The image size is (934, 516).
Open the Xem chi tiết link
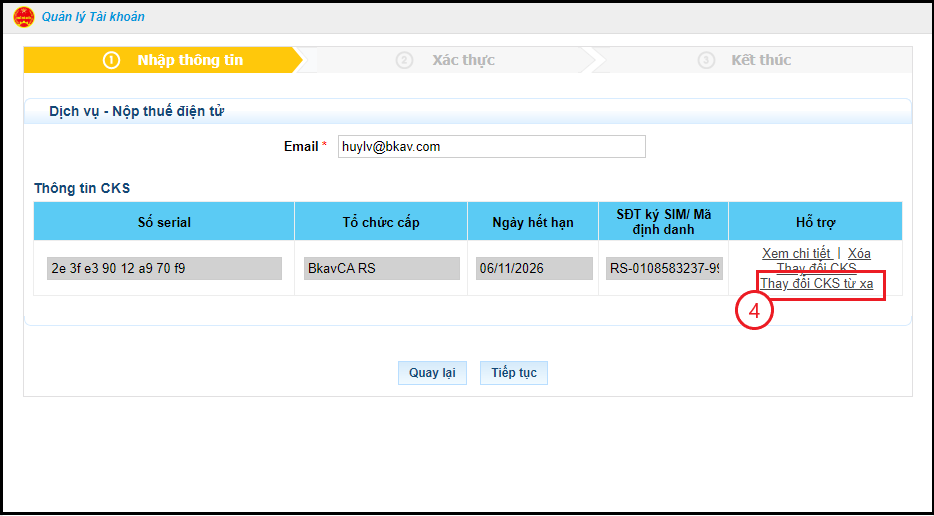coord(796,253)
